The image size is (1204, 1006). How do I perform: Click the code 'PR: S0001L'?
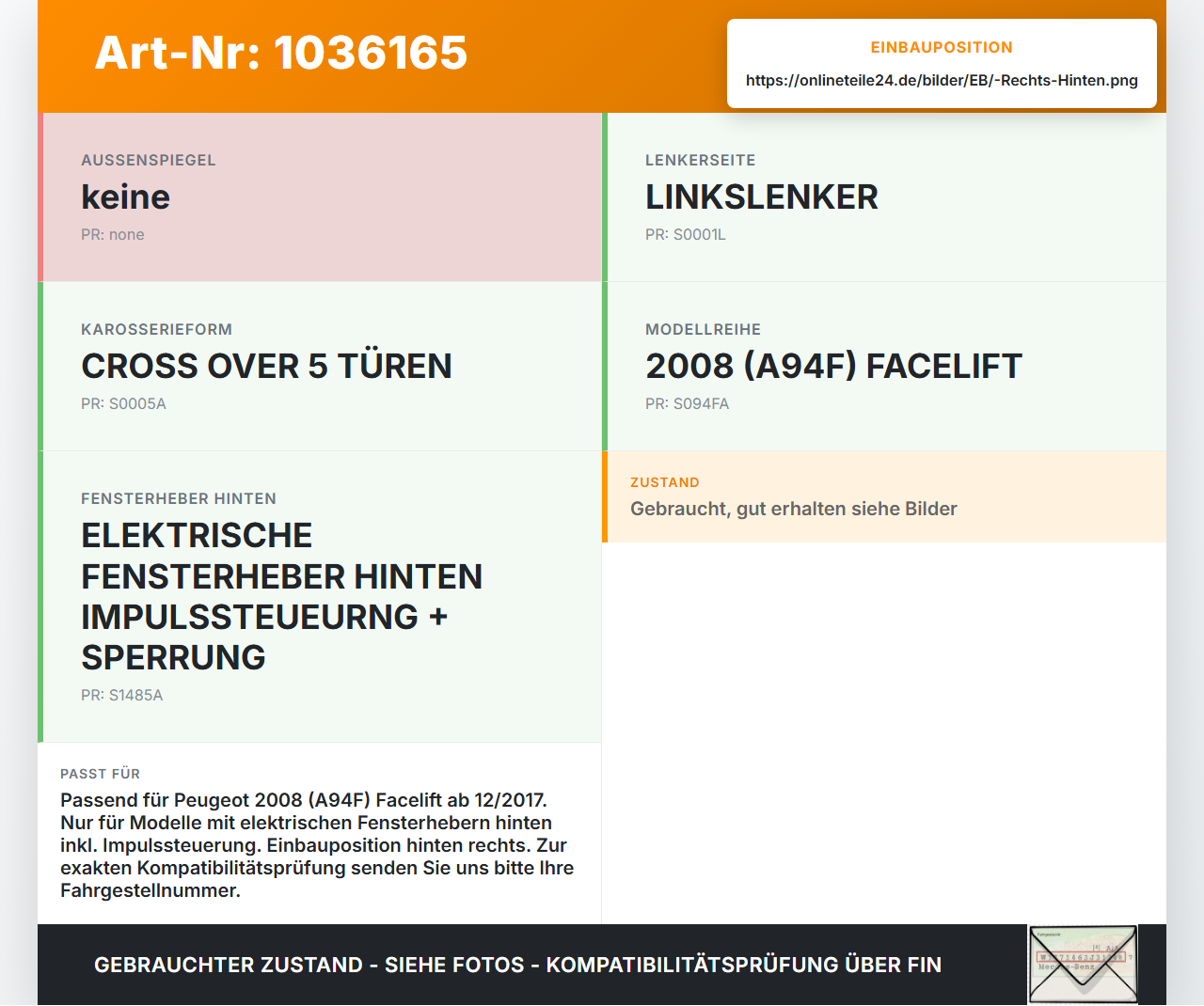(686, 235)
